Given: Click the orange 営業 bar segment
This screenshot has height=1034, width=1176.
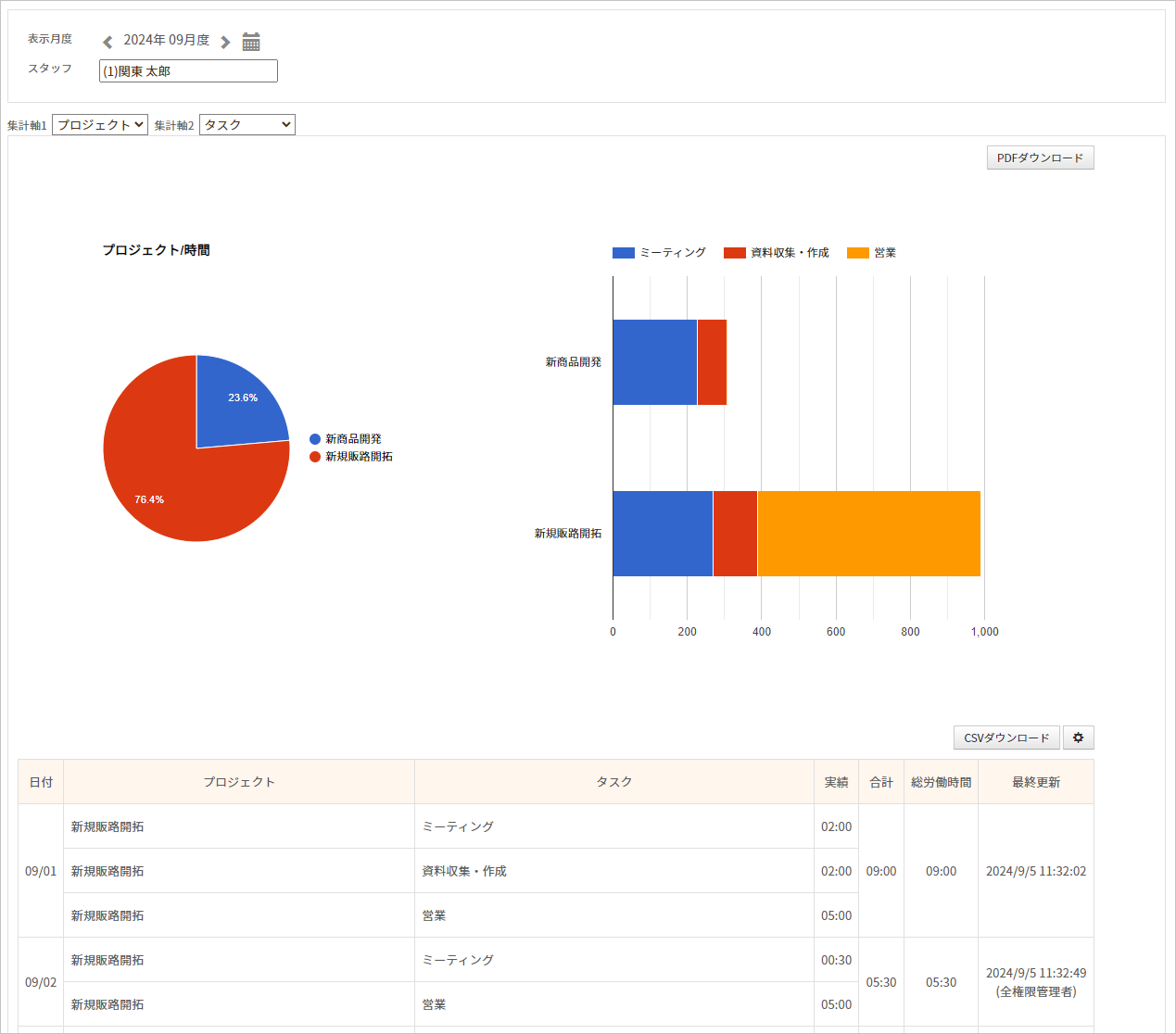Looking at the screenshot, I should pos(868,534).
